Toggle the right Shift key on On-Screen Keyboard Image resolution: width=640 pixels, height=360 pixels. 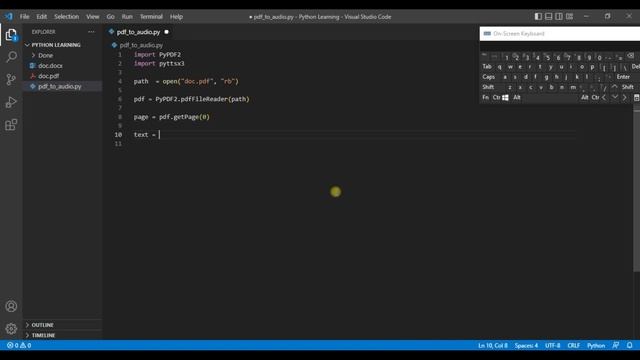pos(628,87)
